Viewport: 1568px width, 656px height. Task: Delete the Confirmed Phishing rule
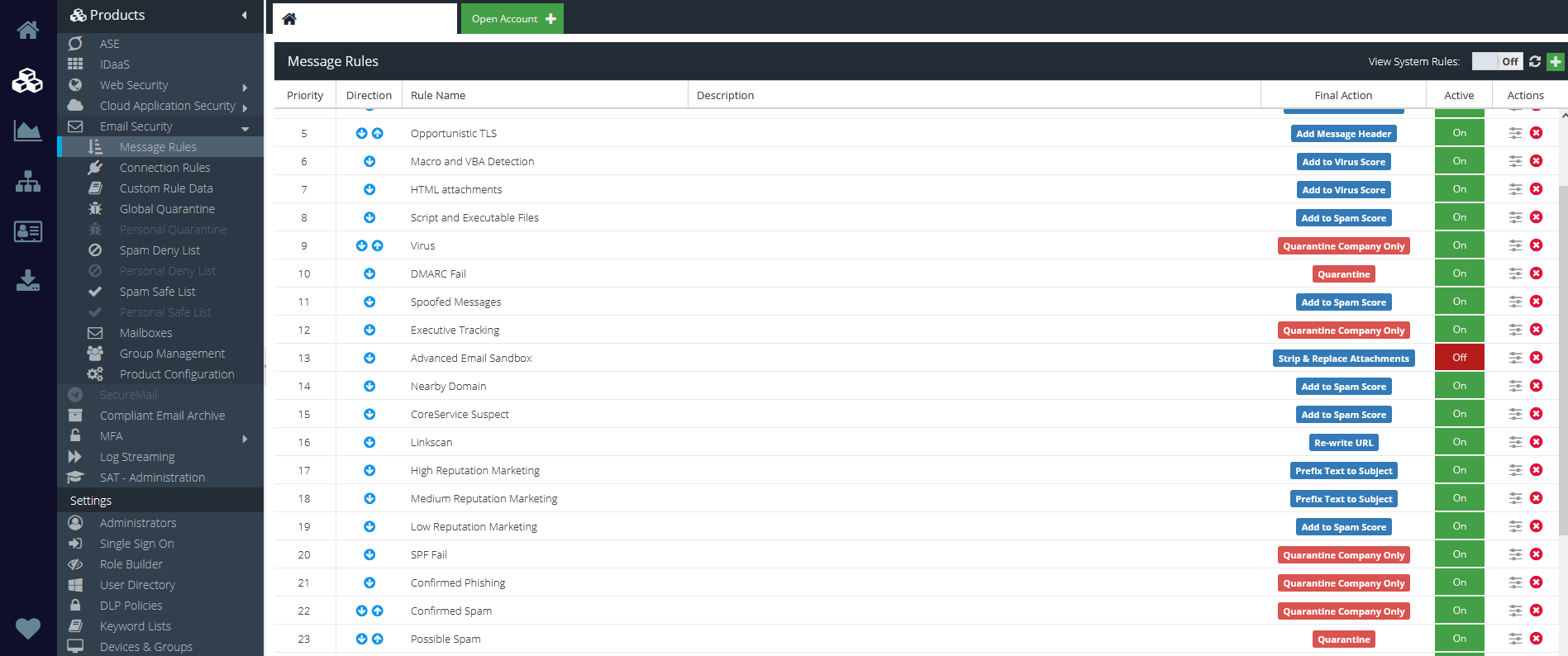[x=1536, y=582]
